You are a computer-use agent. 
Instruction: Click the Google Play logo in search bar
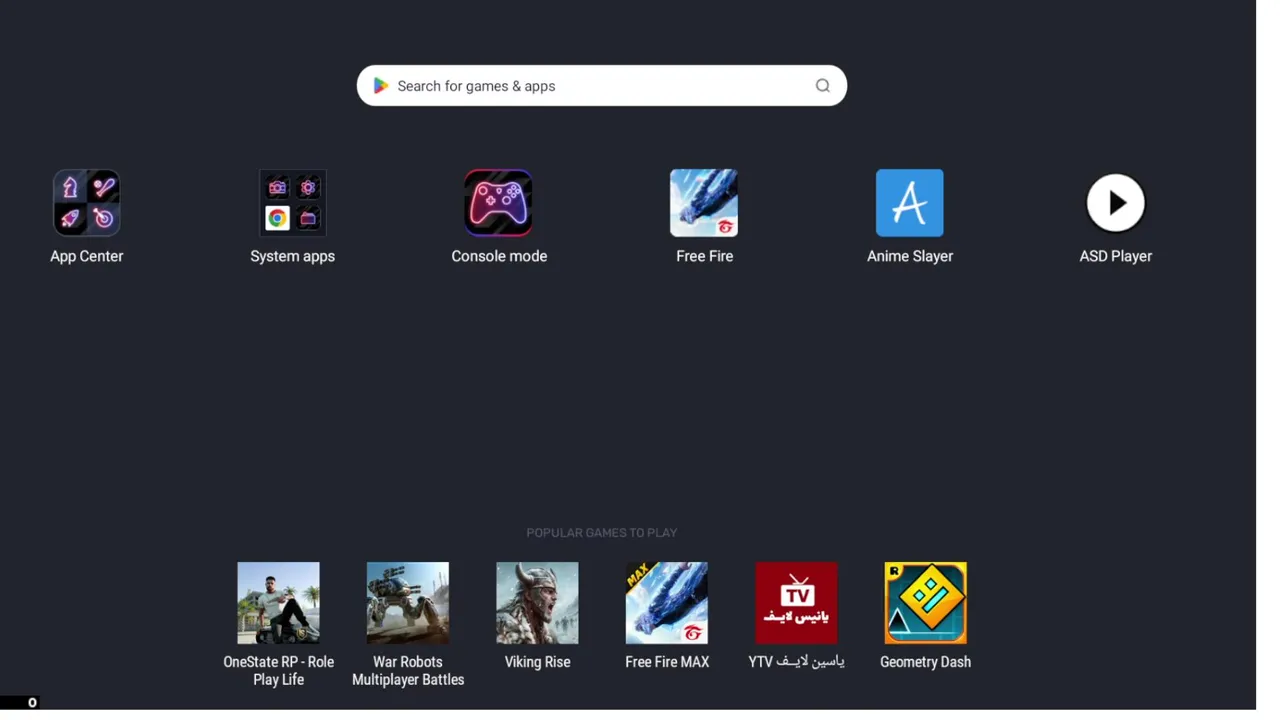[x=381, y=86]
